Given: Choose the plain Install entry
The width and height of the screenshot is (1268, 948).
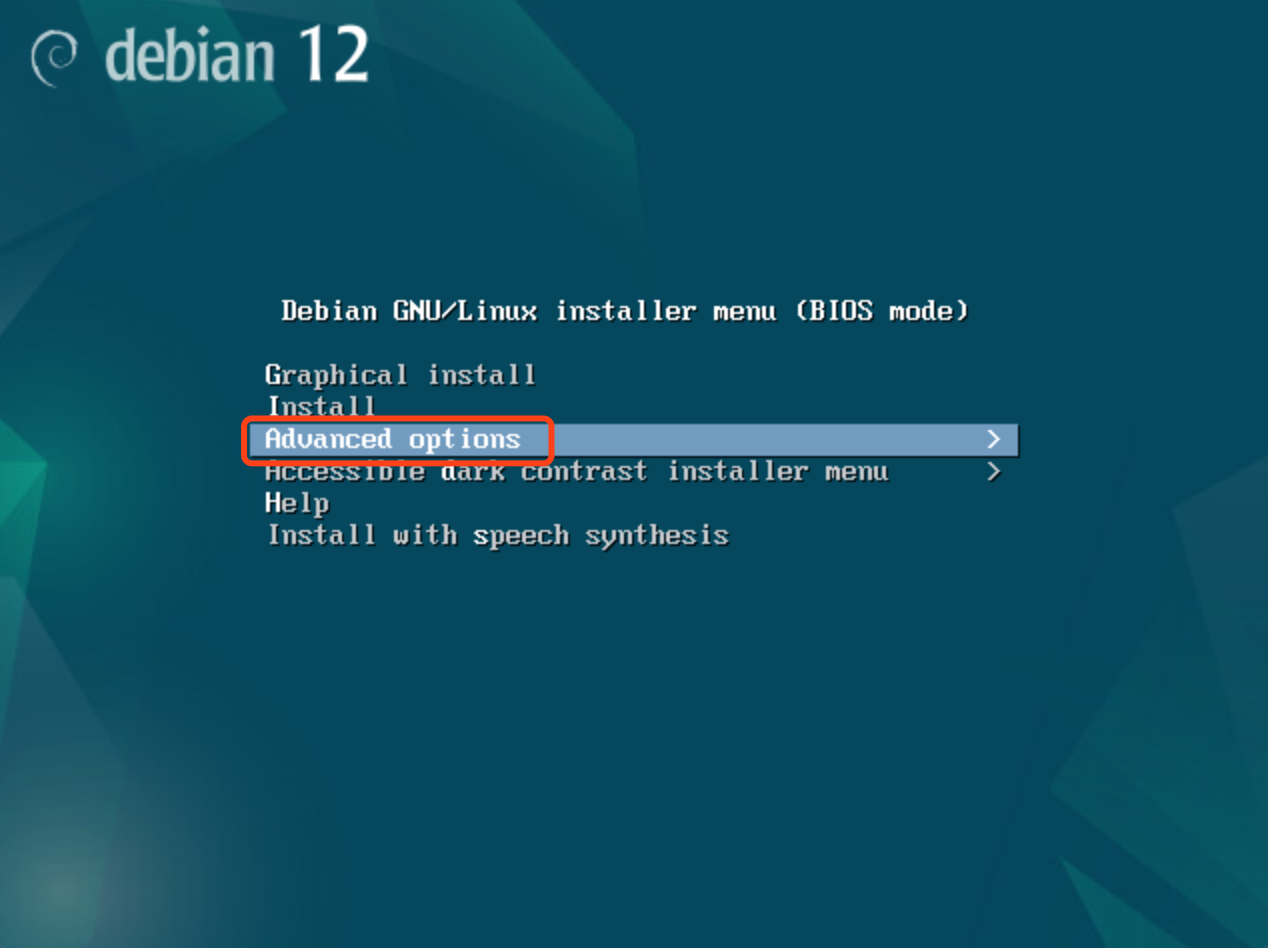Looking at the screenshot, I should click(321, 407).
